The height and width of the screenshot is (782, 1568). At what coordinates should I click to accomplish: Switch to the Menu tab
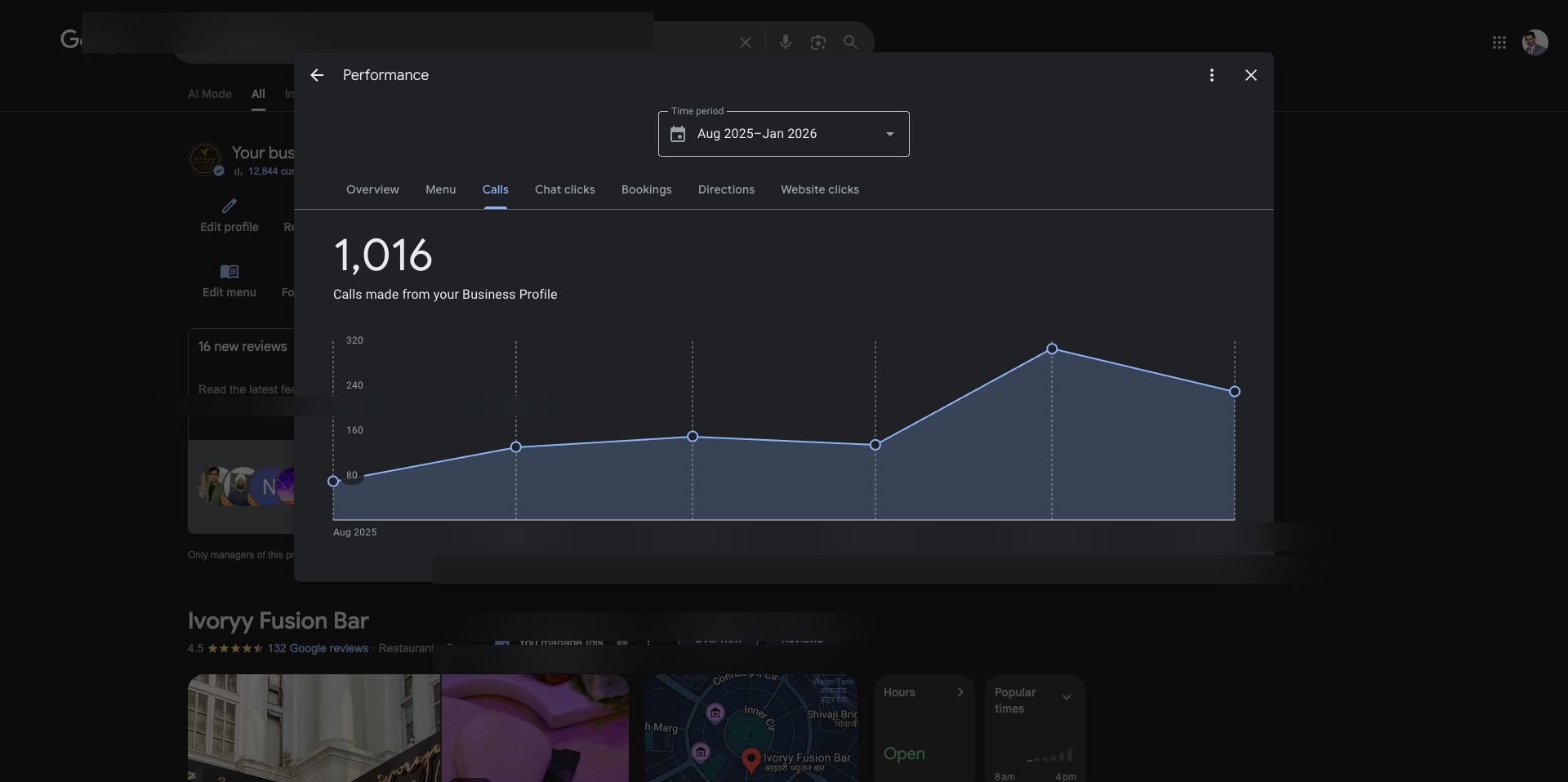(x=441, y=189)
